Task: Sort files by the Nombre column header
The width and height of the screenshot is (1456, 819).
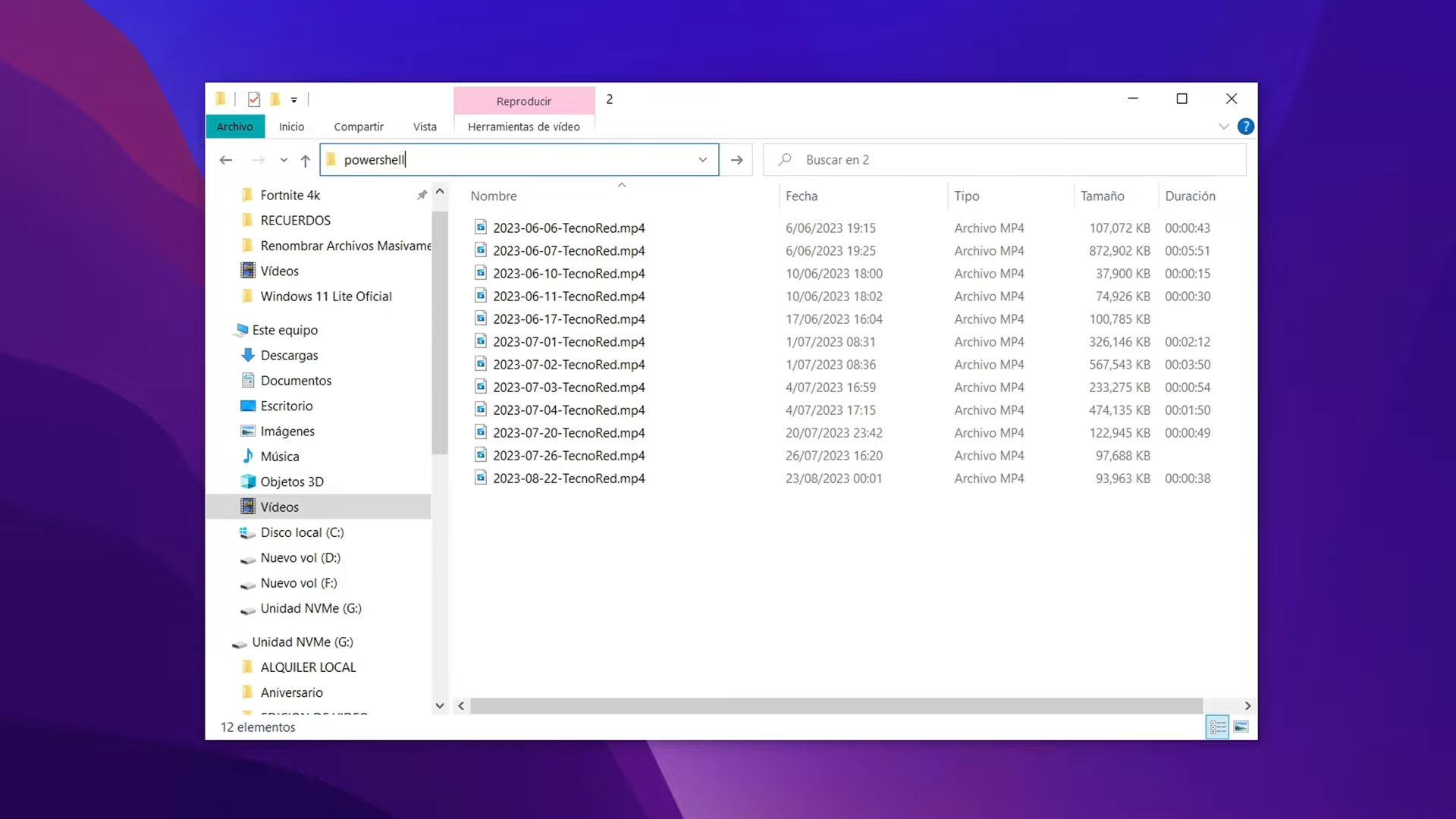Action: click(x=493, y=196)
